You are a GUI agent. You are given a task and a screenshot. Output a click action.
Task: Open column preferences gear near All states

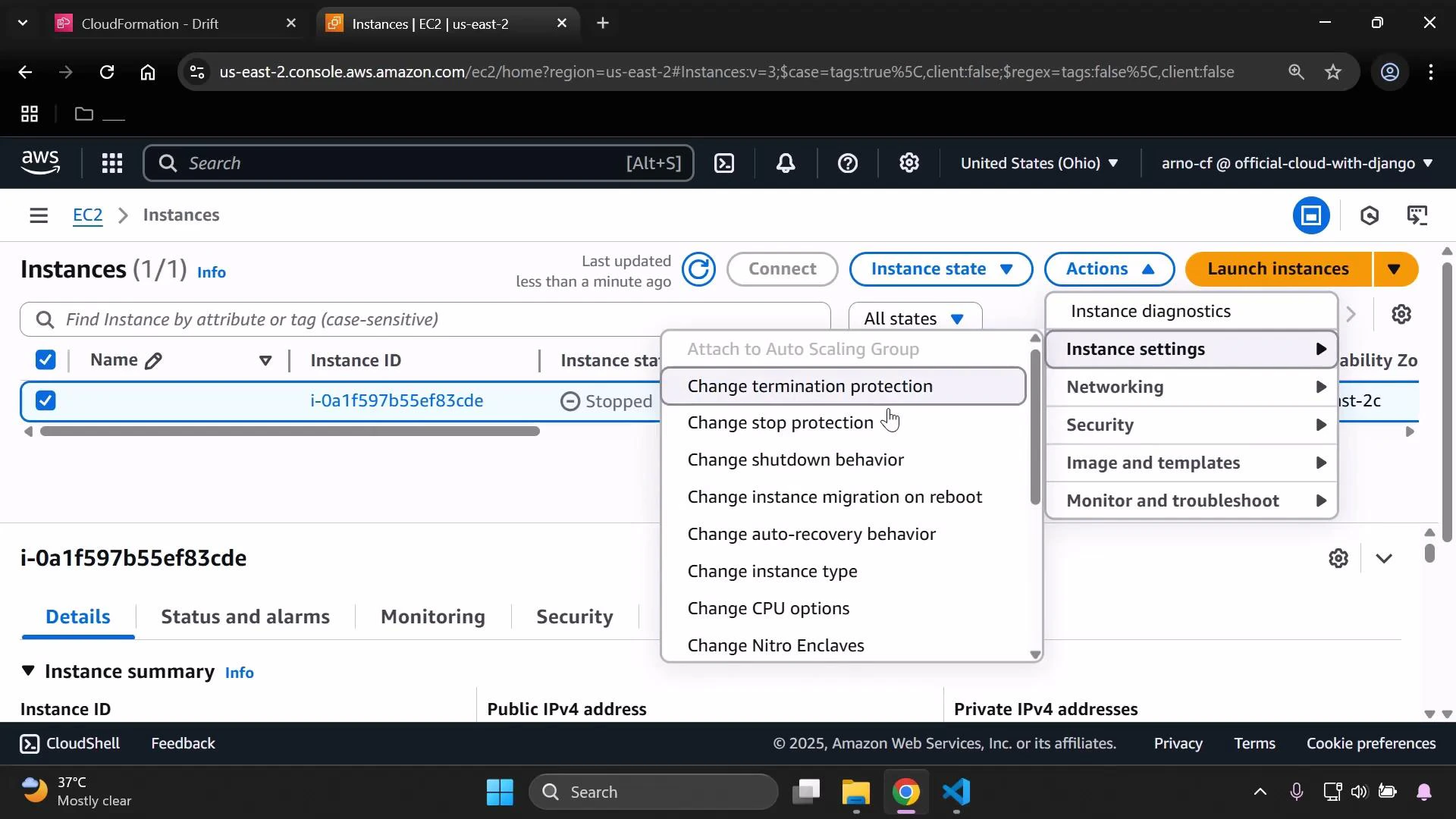[1401, 314]
